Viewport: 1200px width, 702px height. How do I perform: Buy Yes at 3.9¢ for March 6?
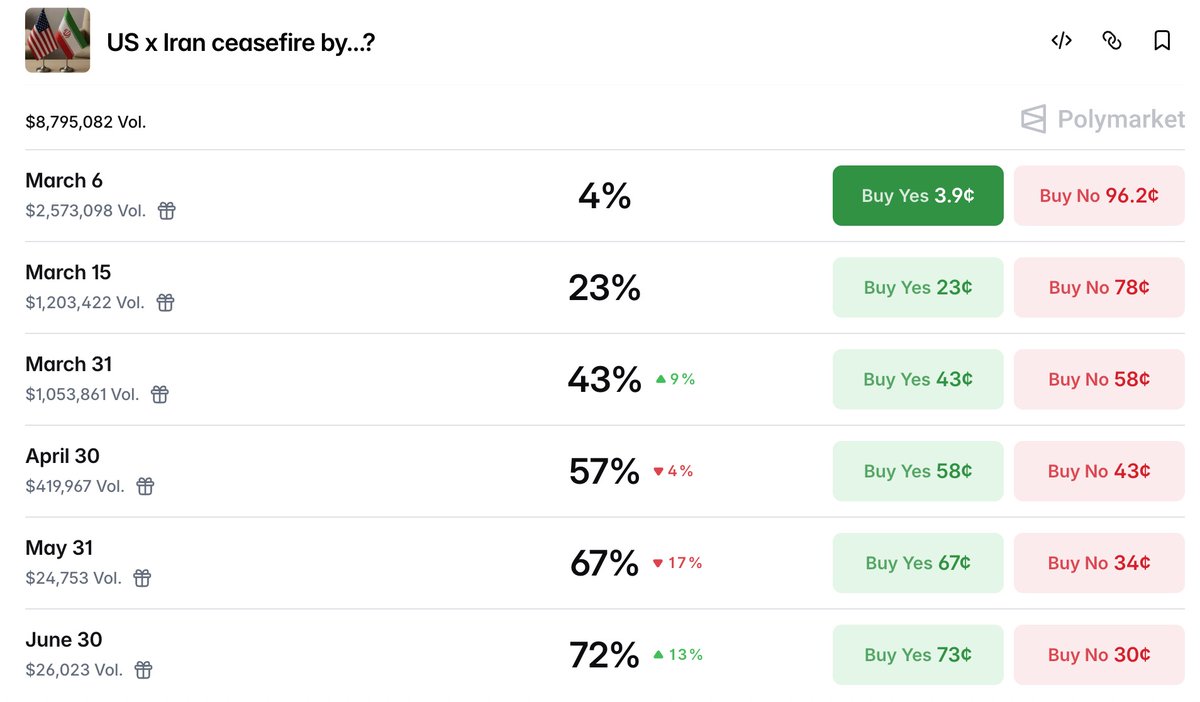[x=918, y=196]
